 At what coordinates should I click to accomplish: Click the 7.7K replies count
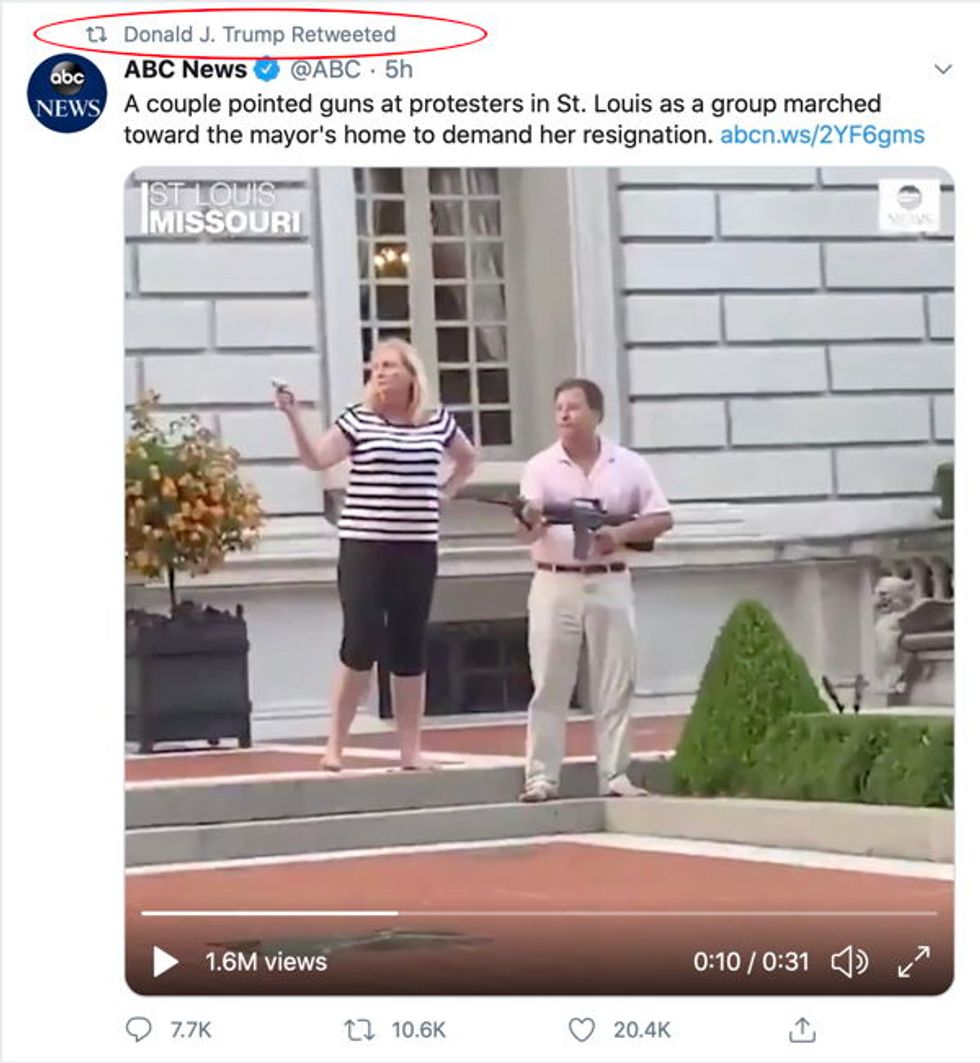coord(190,1030)
